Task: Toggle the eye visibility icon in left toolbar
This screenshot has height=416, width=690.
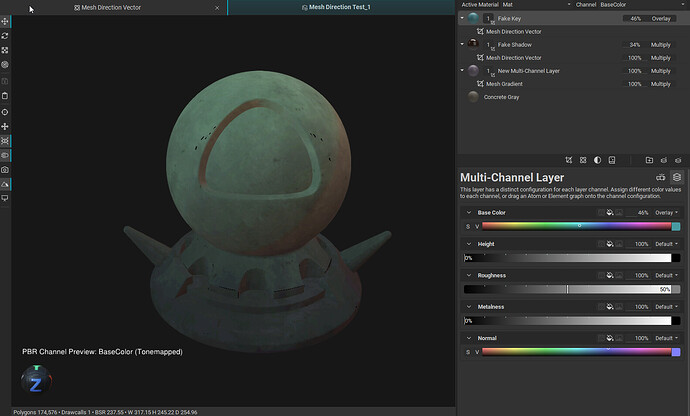Action: [6, 156]
